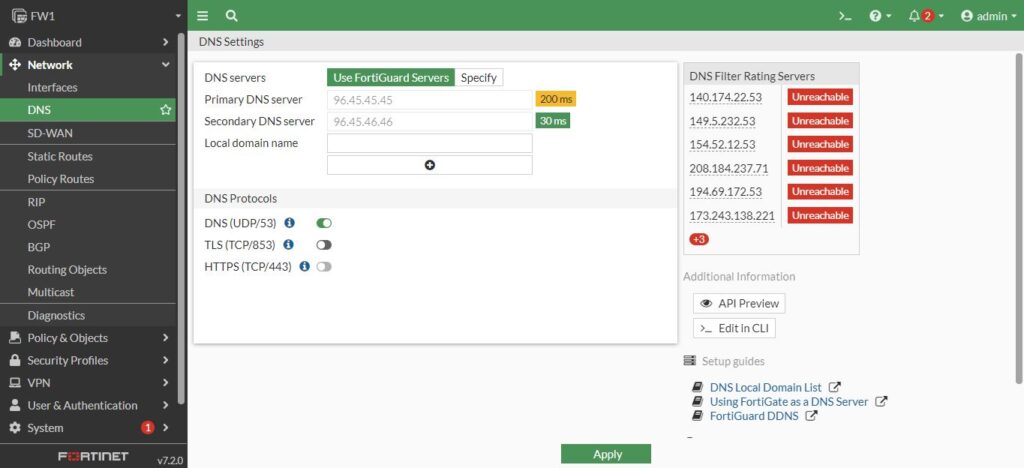1024x468 pixels.
Task: Open the Static Routes menu item
Action: click(60, 156)
